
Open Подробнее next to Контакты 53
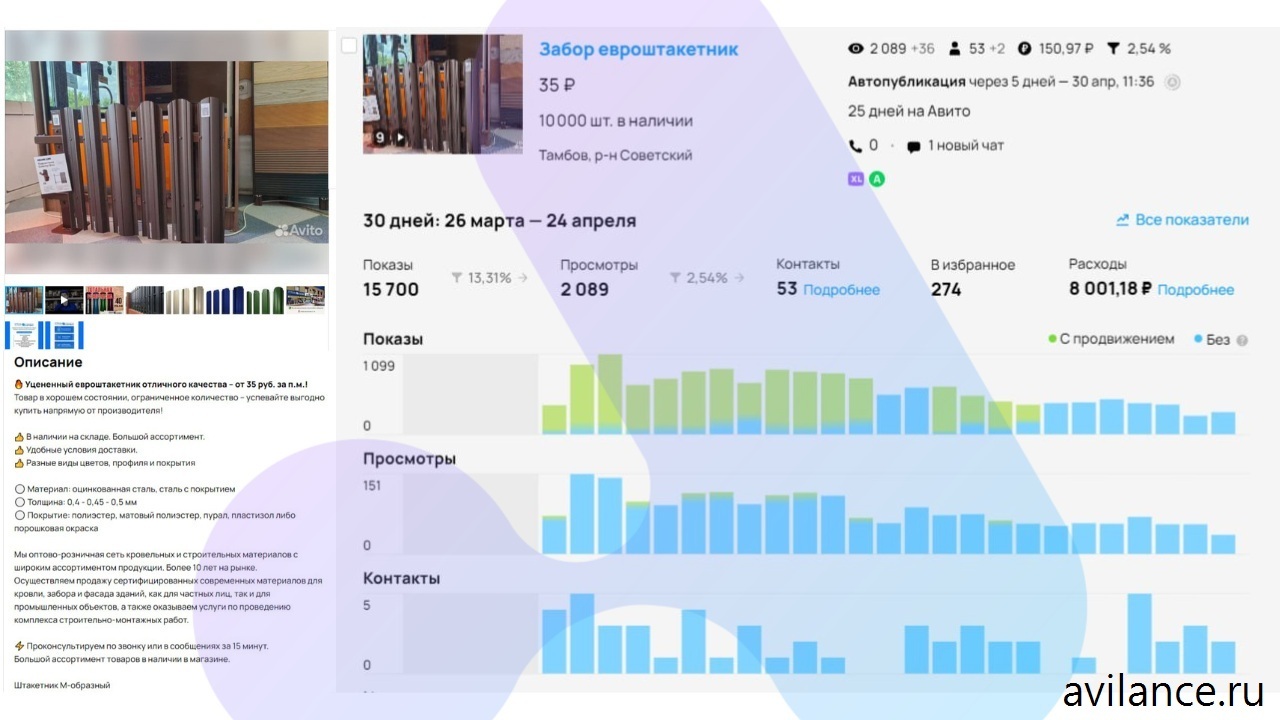click(x=841, y=290)
